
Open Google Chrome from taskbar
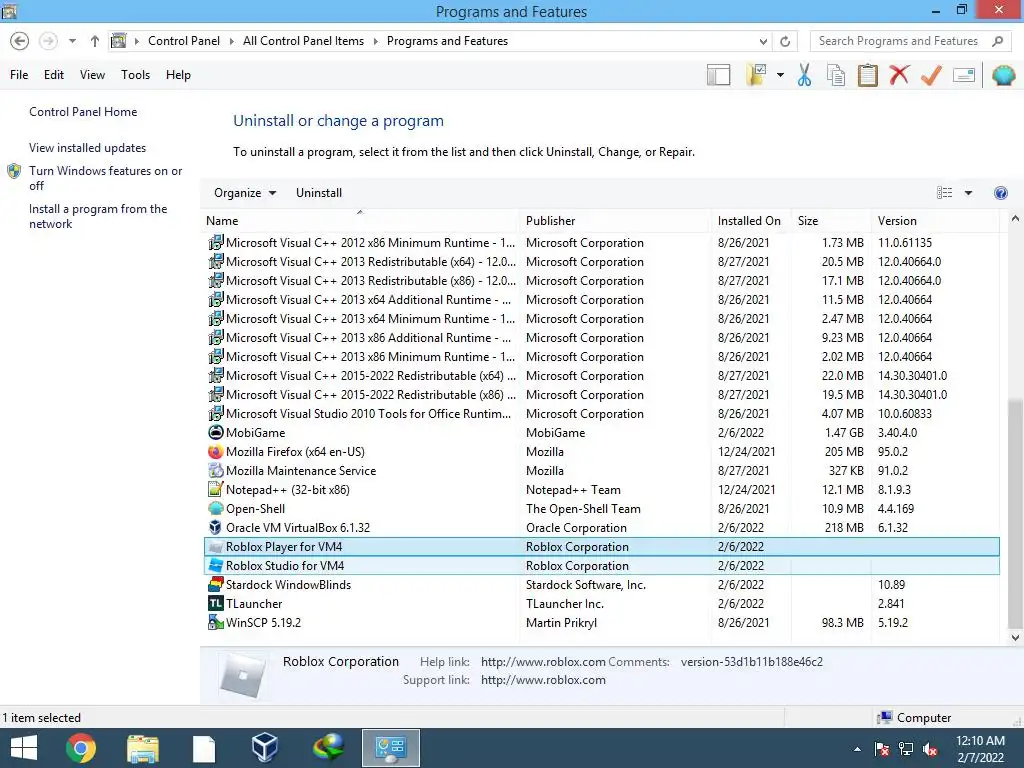(81, 748)
